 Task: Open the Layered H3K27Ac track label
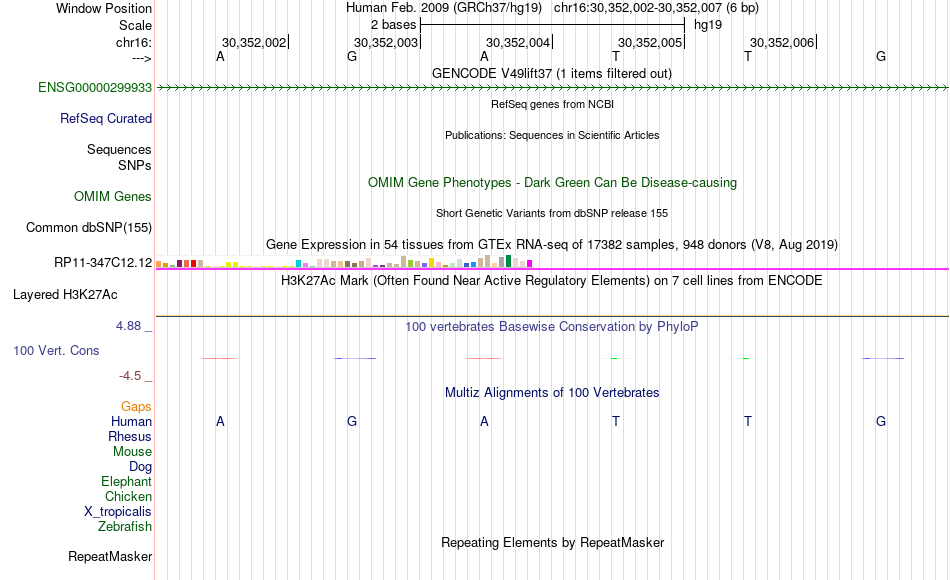click(x=65, y=295)
